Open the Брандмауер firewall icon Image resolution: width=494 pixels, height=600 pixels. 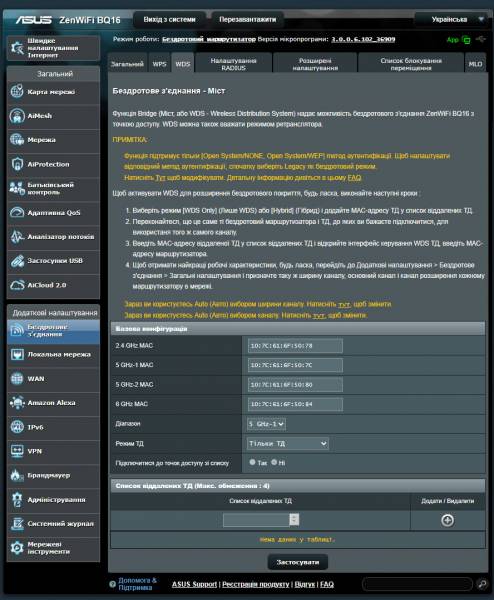click(x=17, y=475)
